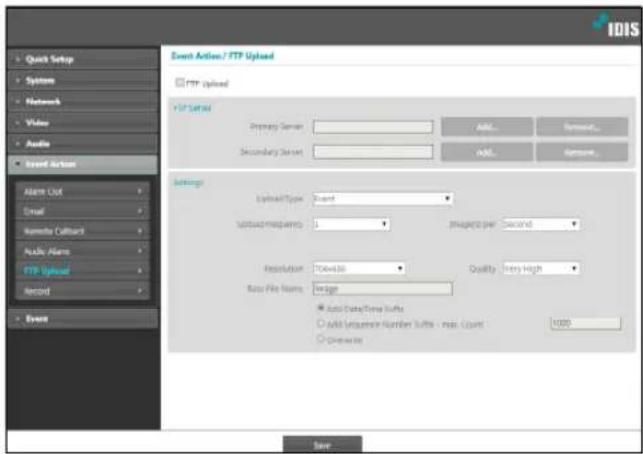Image resolution: width=643 pixels, height=454 pixels.
Task: Open the Email submenu
Action: (82, 211)
